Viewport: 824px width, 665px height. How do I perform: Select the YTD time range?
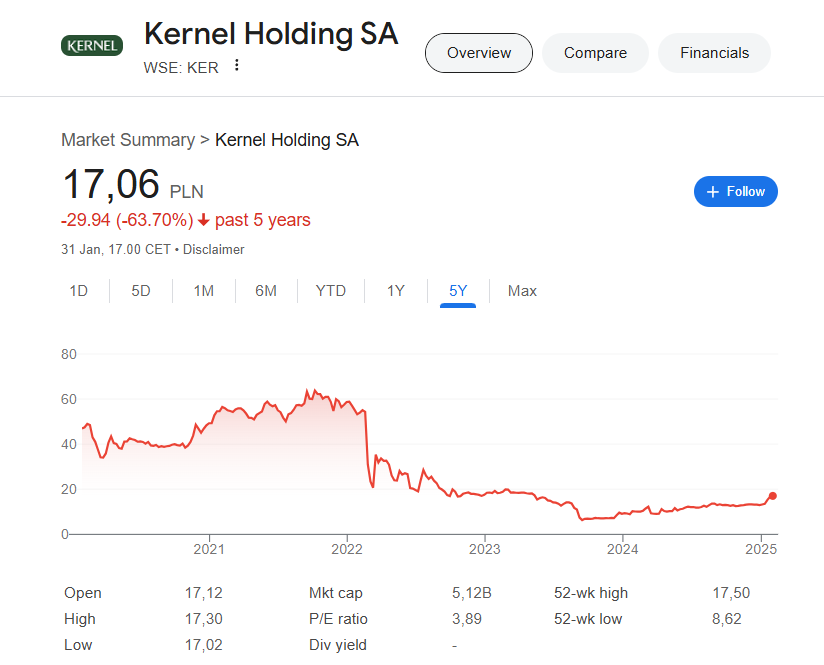pyautogui.click(x=331, y=291)
